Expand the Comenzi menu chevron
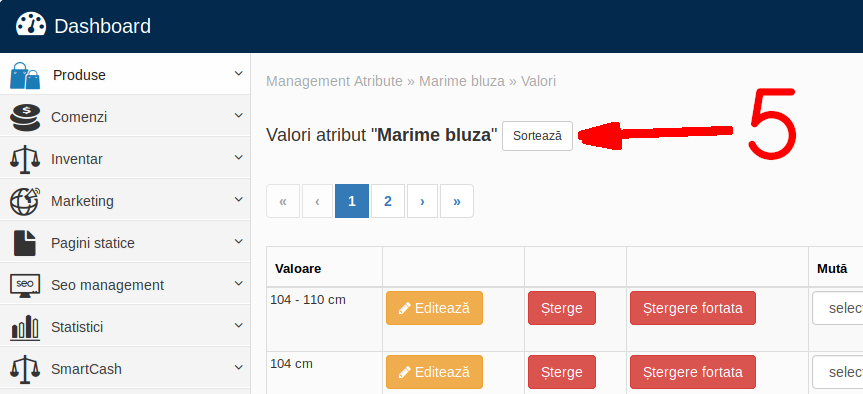The height and width of the screenshot is (394, 863). tap(238, 116)
